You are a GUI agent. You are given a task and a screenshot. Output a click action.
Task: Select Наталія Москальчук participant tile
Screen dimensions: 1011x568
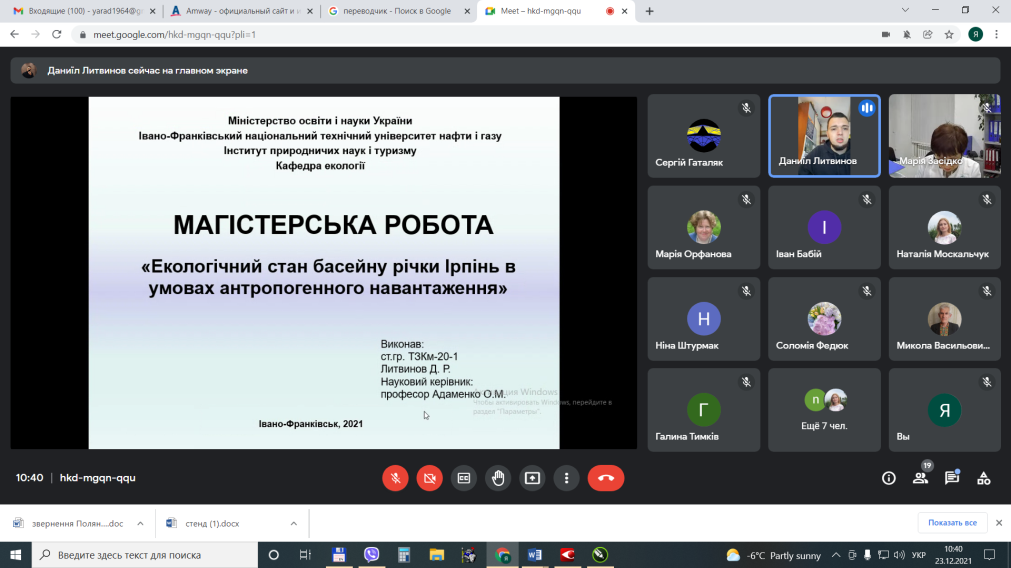[x=945, y=228]
